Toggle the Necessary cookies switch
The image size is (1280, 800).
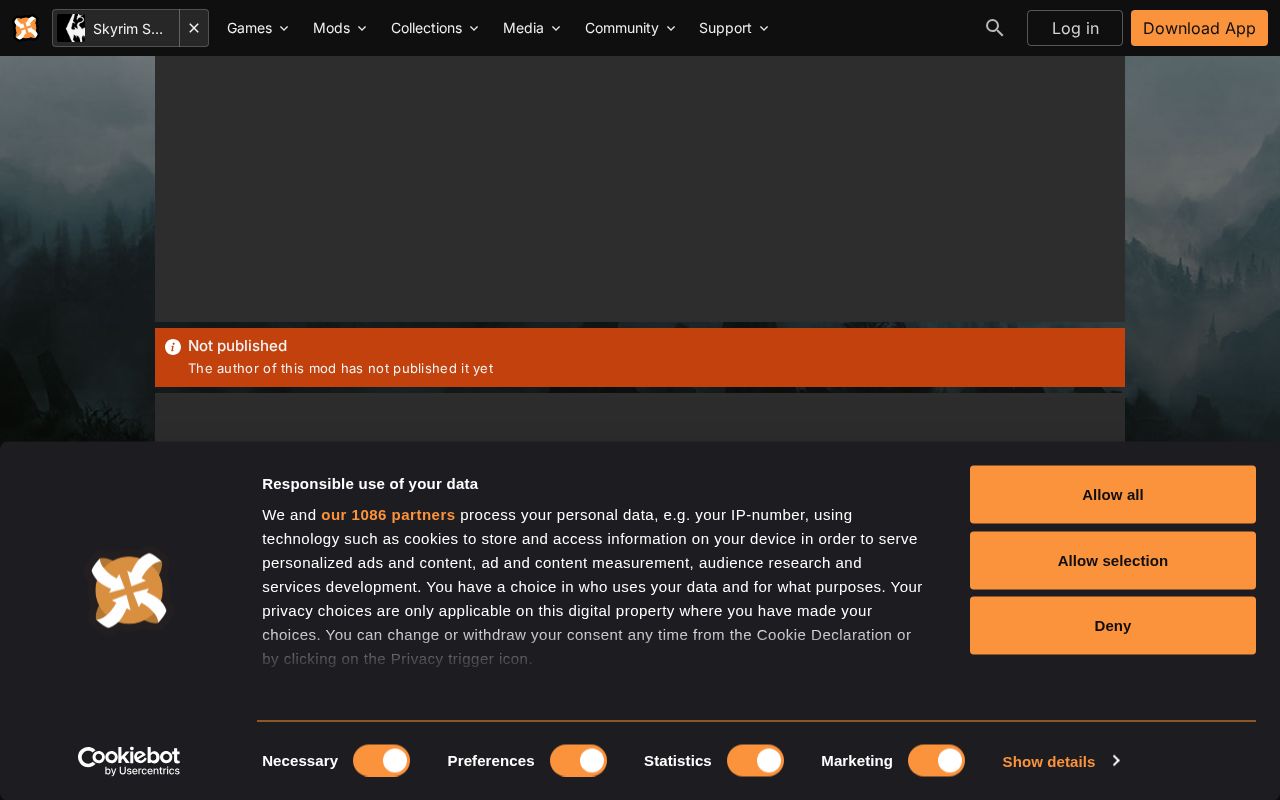click(381, 761)
